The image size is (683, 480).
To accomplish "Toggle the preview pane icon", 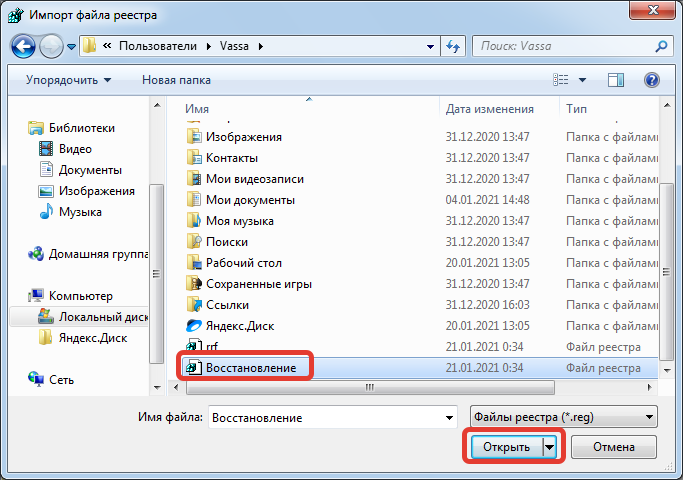I will 615,80.
